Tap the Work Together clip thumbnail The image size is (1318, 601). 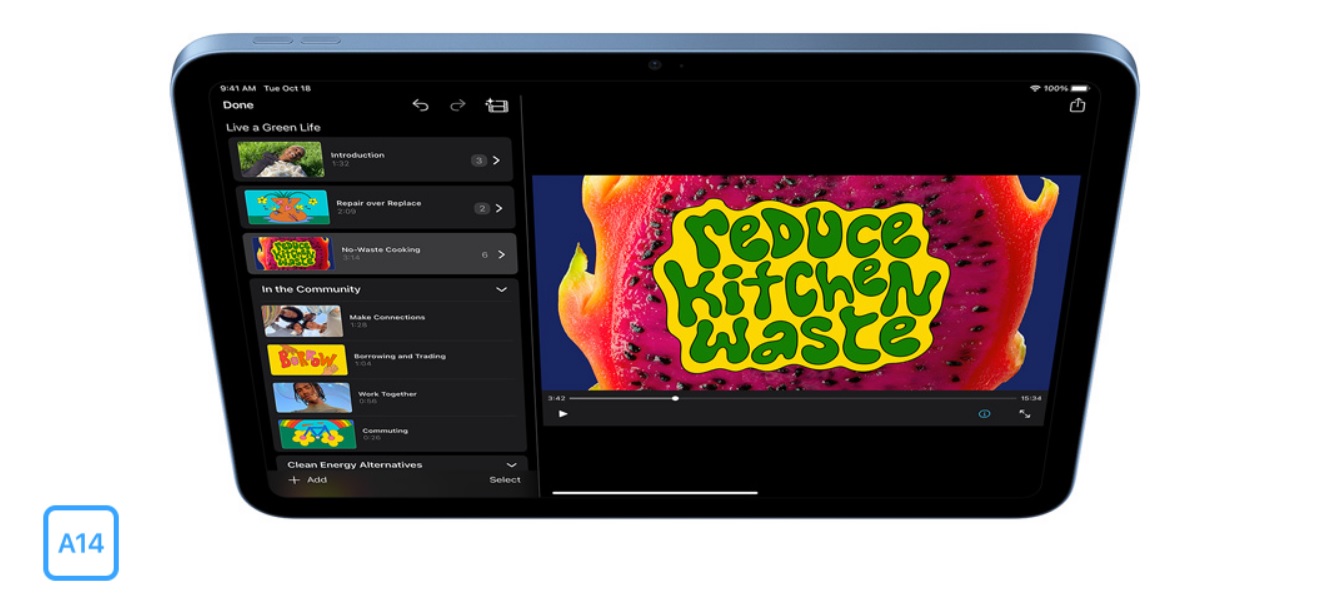pos(313,397)
